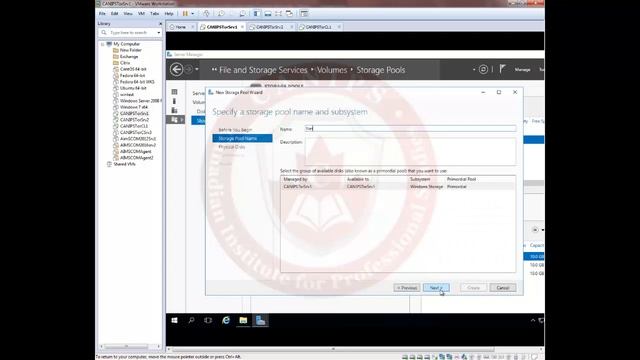Select CentOS 64-bit in the library

click(x=133, y=69)
